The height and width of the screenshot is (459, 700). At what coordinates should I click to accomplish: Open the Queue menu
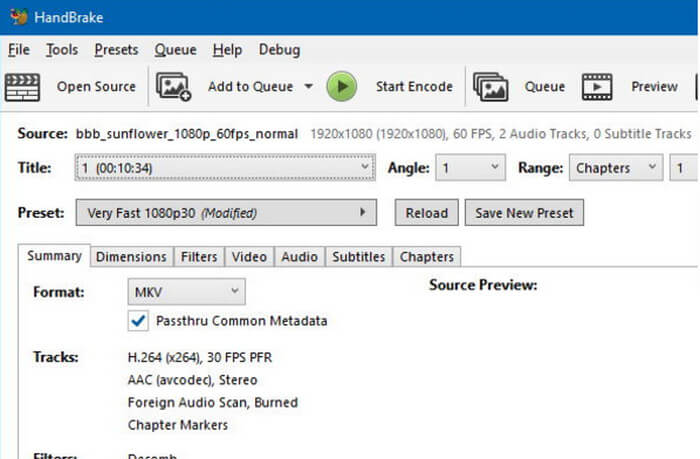[x=175, y=50]
